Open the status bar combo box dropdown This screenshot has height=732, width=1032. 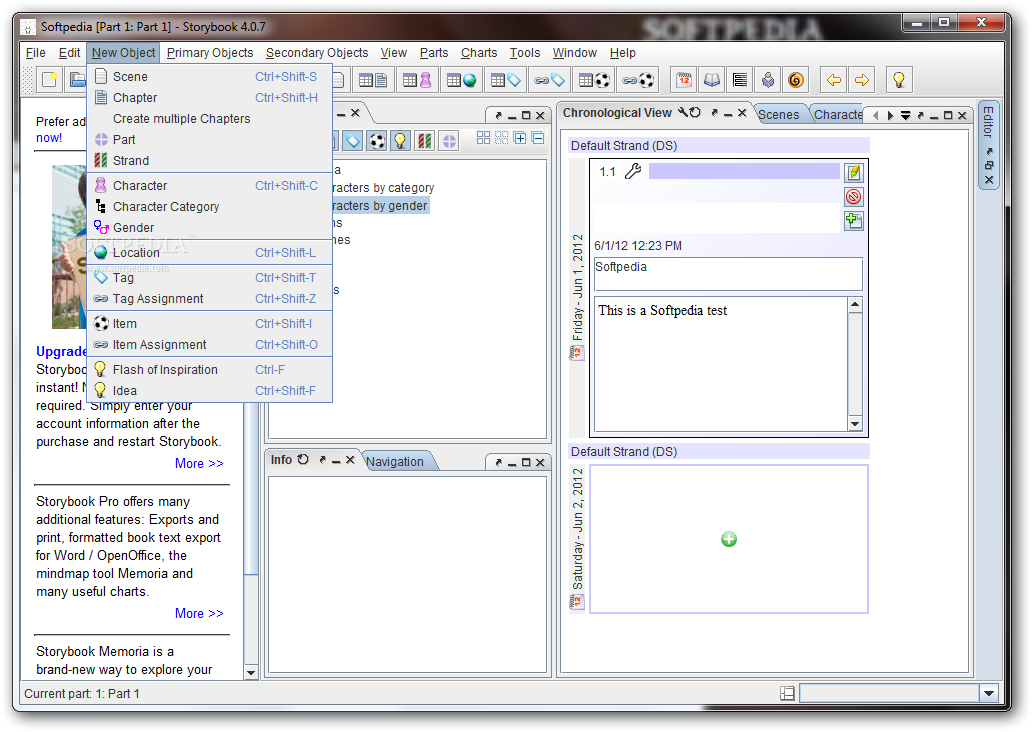(x=989, y=693)
